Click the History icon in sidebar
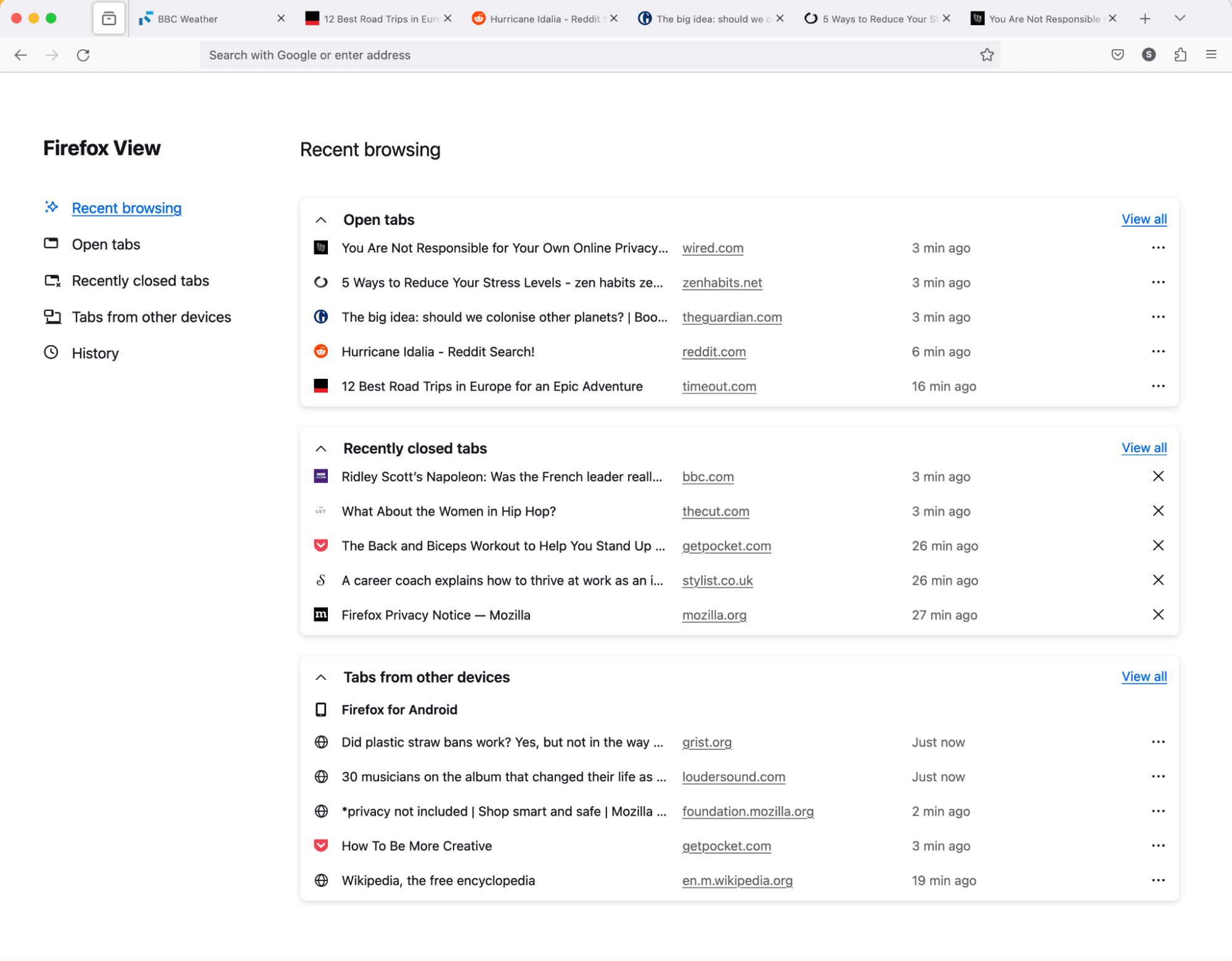Screen dimensions: 1232x961 click(51, 352)
